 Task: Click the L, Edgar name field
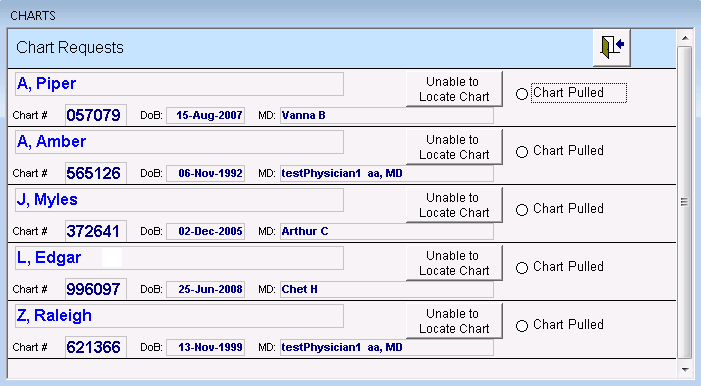[x=179, y=258]
